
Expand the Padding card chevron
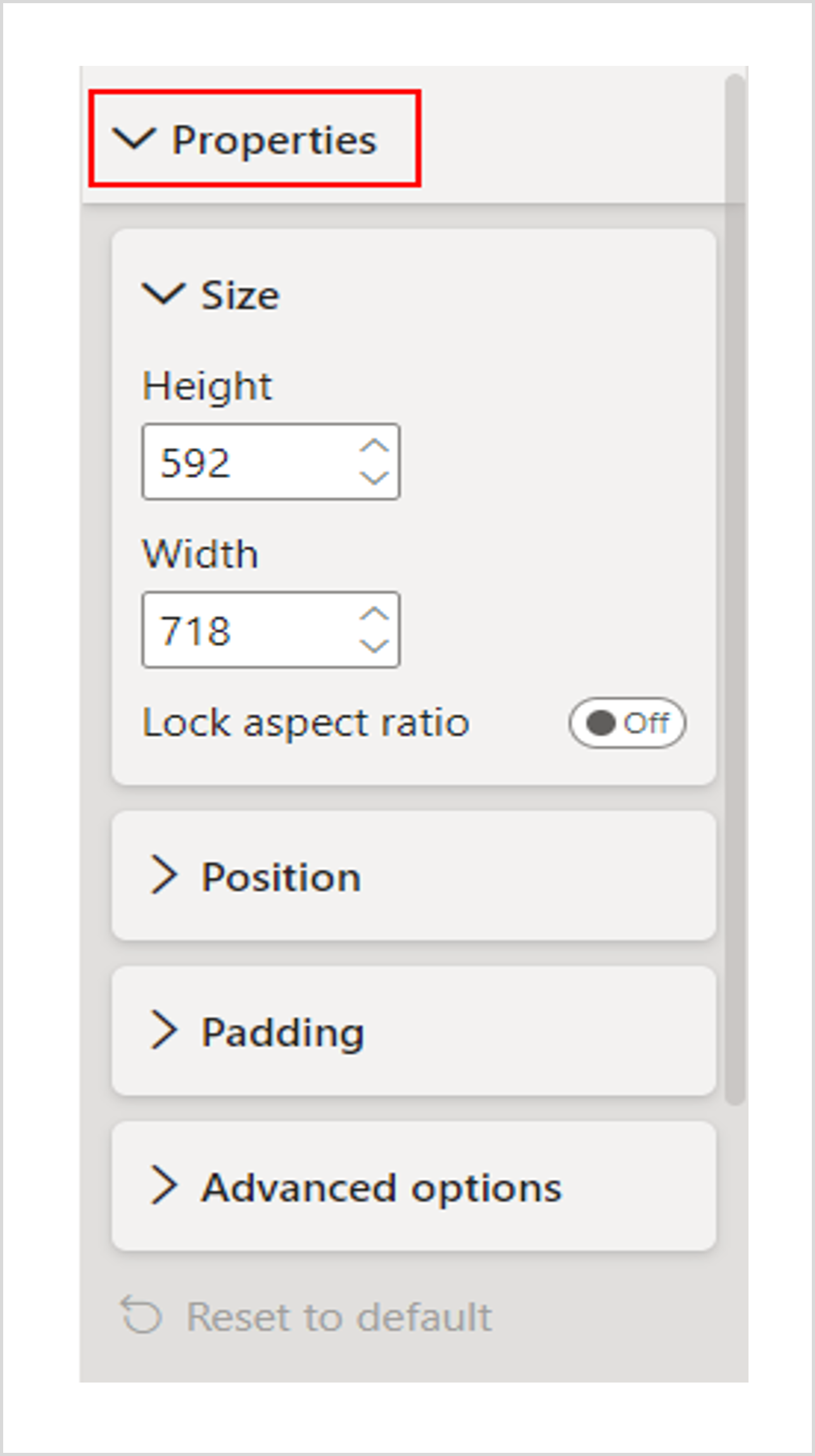163,1030
